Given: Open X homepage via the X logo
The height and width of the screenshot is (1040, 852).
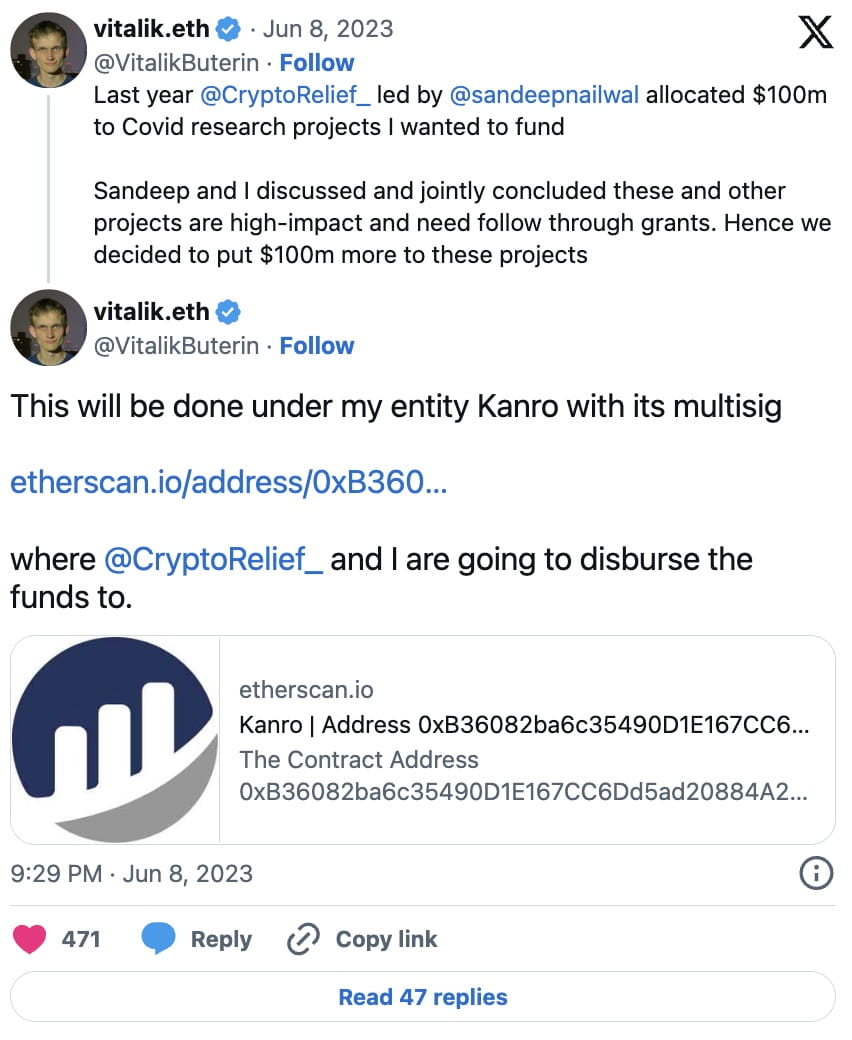Looking at the screenshot, I should point(815,30).
